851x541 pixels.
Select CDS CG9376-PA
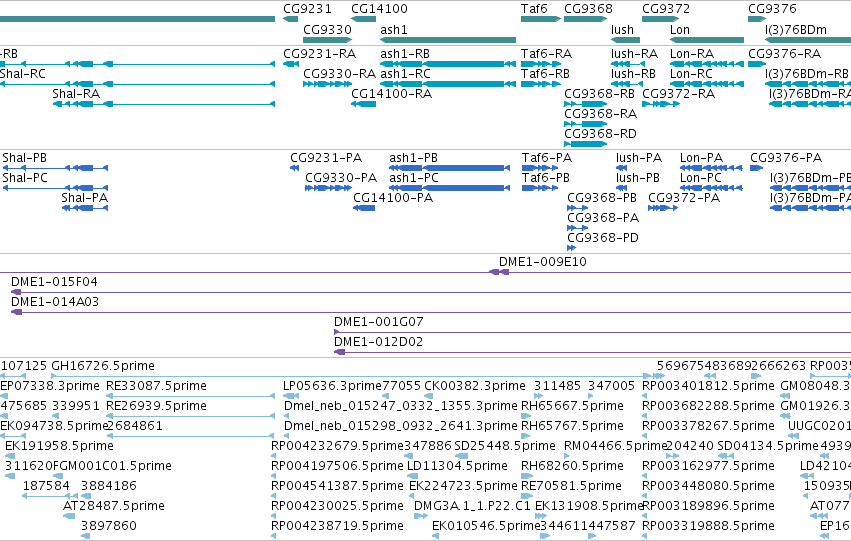click(757, 168)
